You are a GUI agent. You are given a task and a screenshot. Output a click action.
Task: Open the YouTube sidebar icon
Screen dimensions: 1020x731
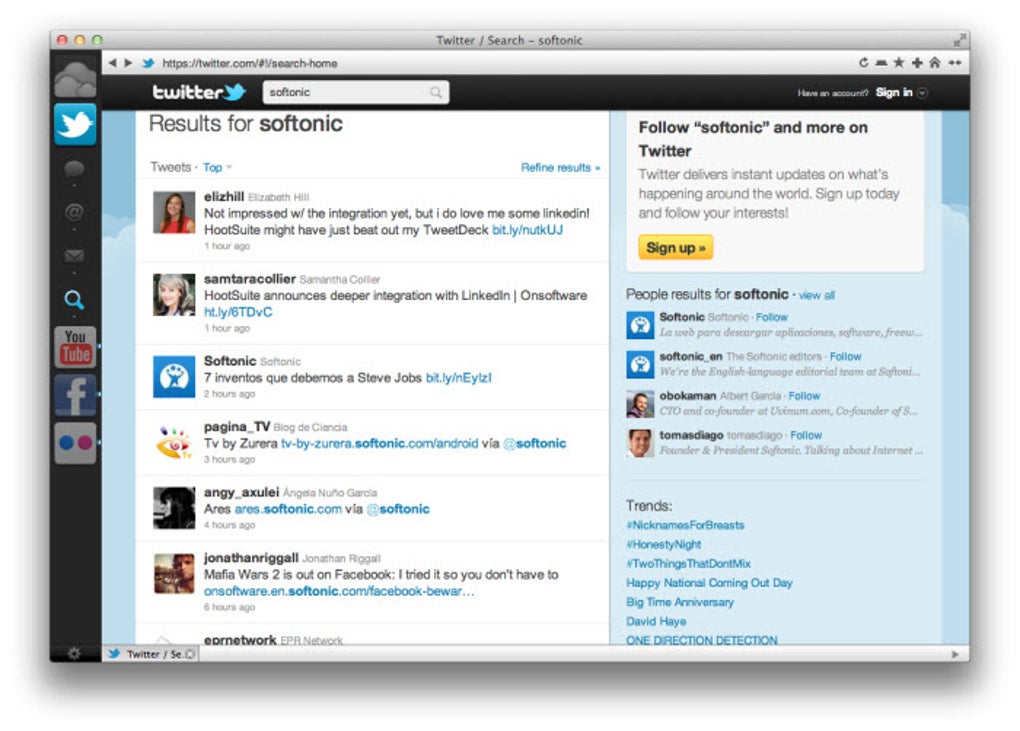75,347
